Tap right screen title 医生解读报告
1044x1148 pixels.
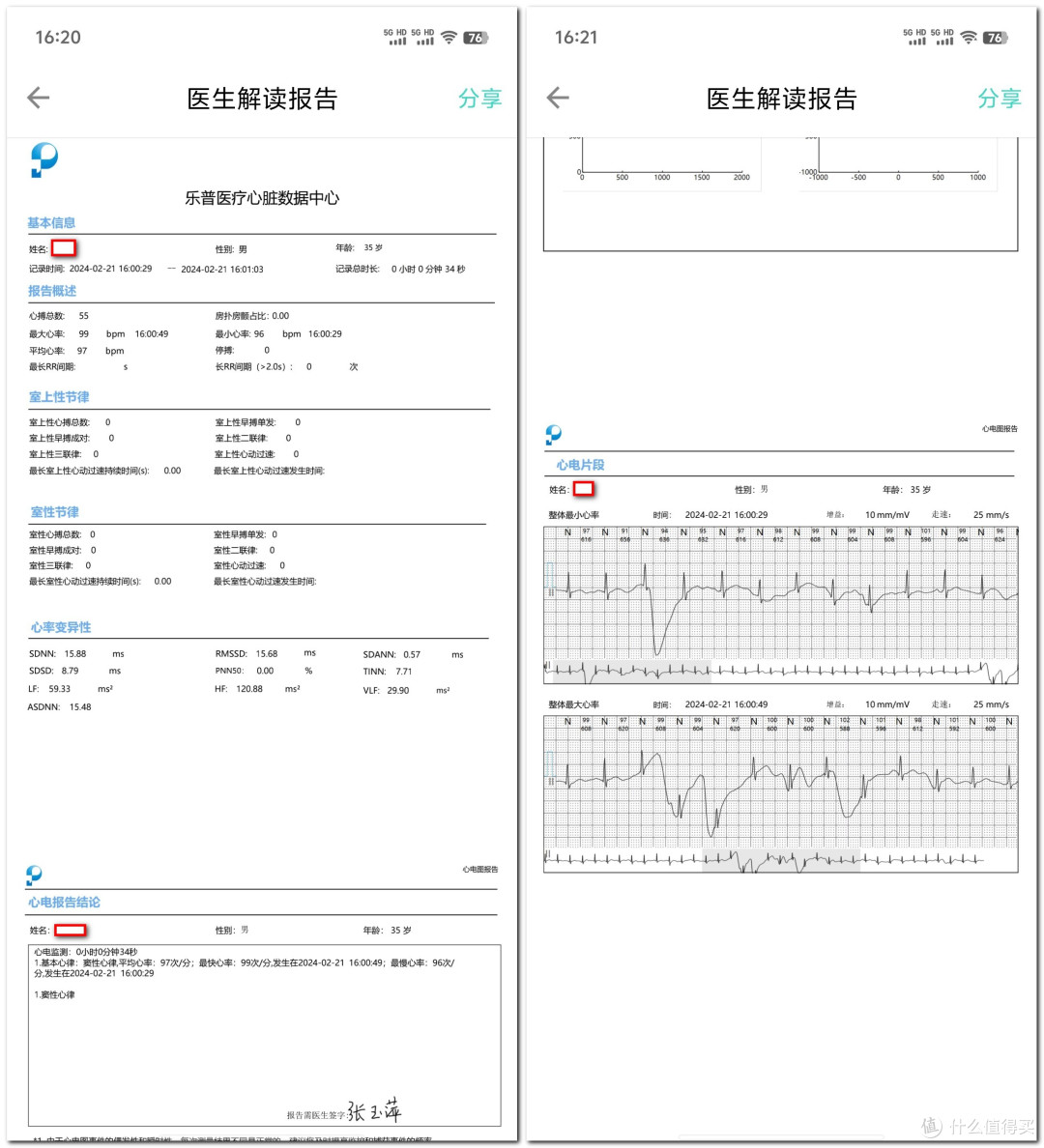coord(781,99)
